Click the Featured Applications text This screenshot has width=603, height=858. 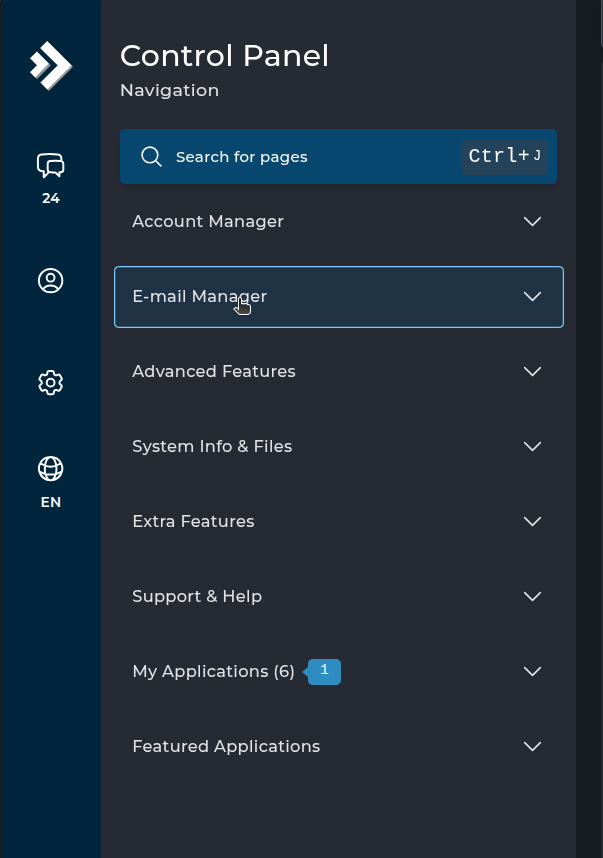coord(226,747)
